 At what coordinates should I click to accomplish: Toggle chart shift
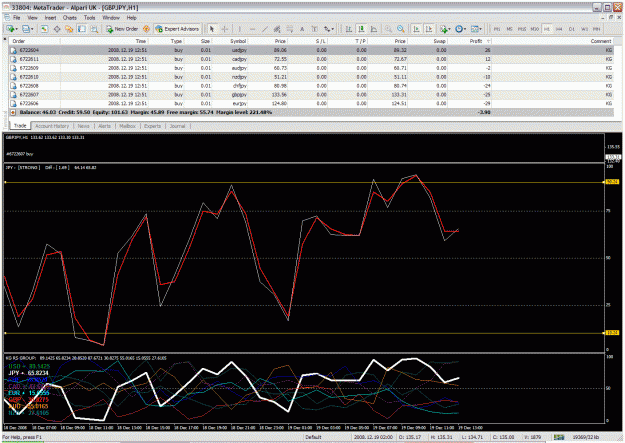point(429,29)
